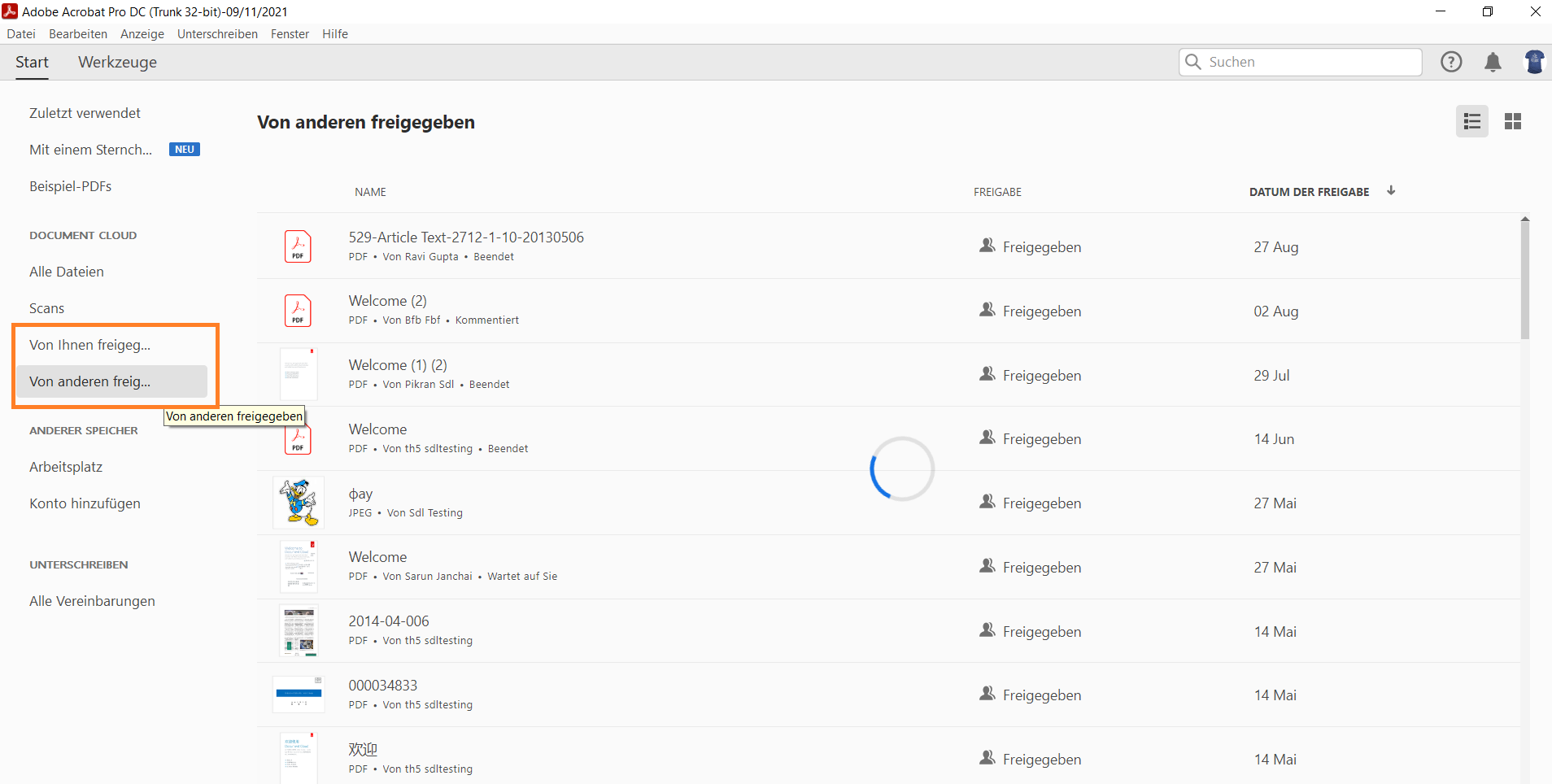The width and height of the screenshot is (1552, 784).
Task: Switch to list view layout
Action: point(1472,121)
